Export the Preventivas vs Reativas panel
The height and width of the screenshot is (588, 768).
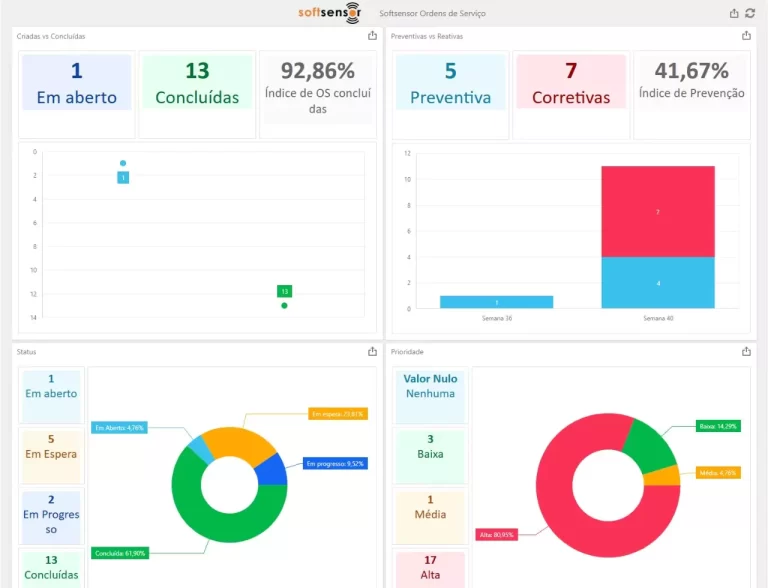(746, 35)
